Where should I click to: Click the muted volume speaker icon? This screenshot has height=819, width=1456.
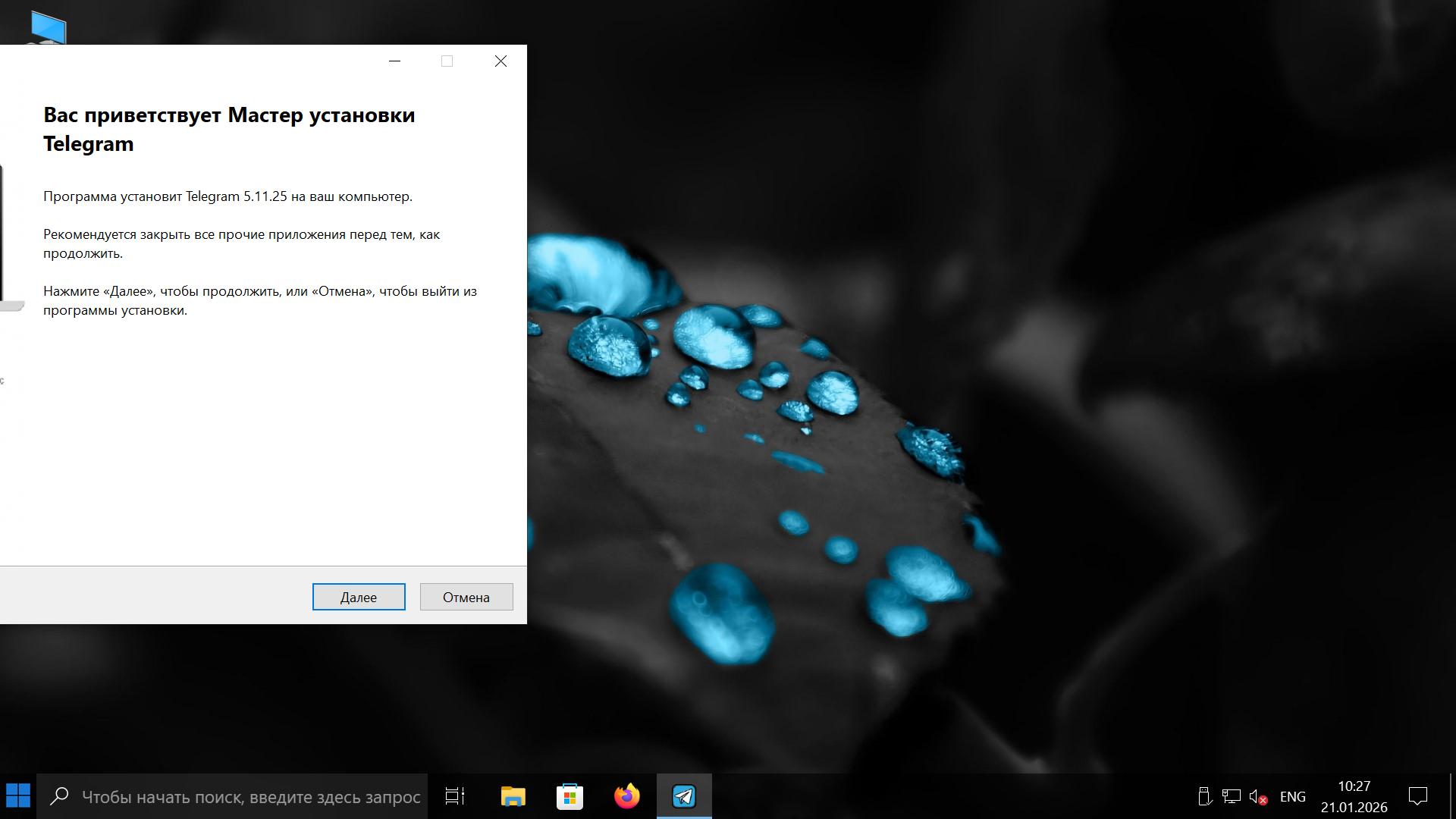[1258, 796]
